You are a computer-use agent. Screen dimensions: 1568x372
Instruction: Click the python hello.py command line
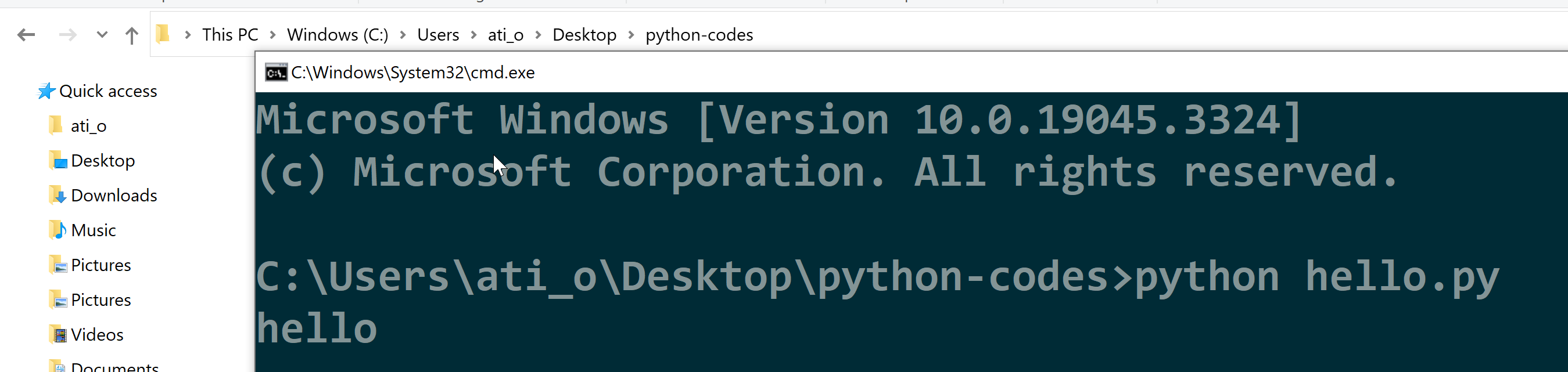[878, 278]
